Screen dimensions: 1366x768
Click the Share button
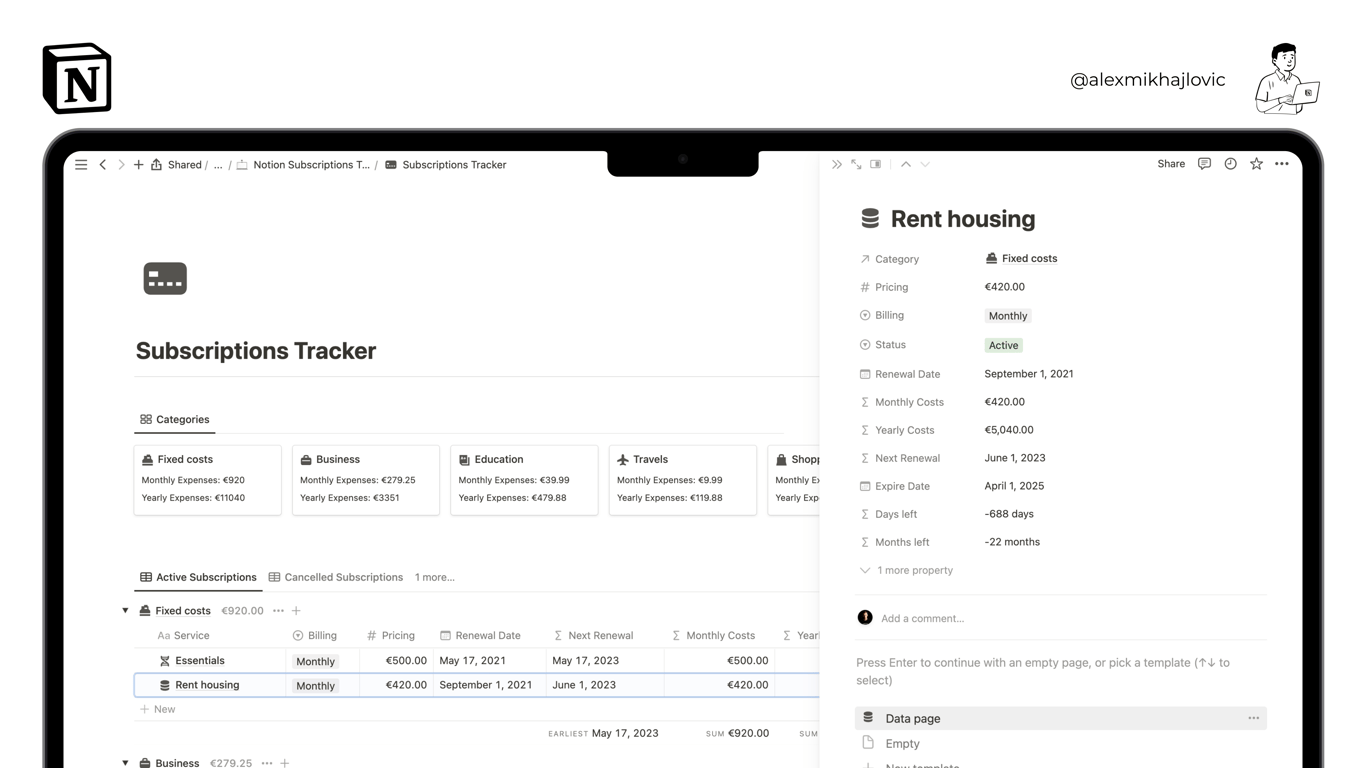1171,164
